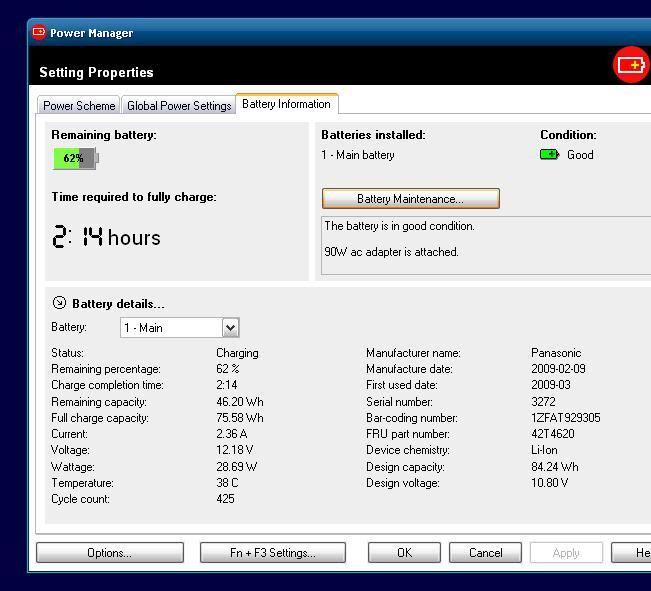Open the Global Power Settings tab
The width and height of the screenshot is (651, 591).
[x=179, y=105]
